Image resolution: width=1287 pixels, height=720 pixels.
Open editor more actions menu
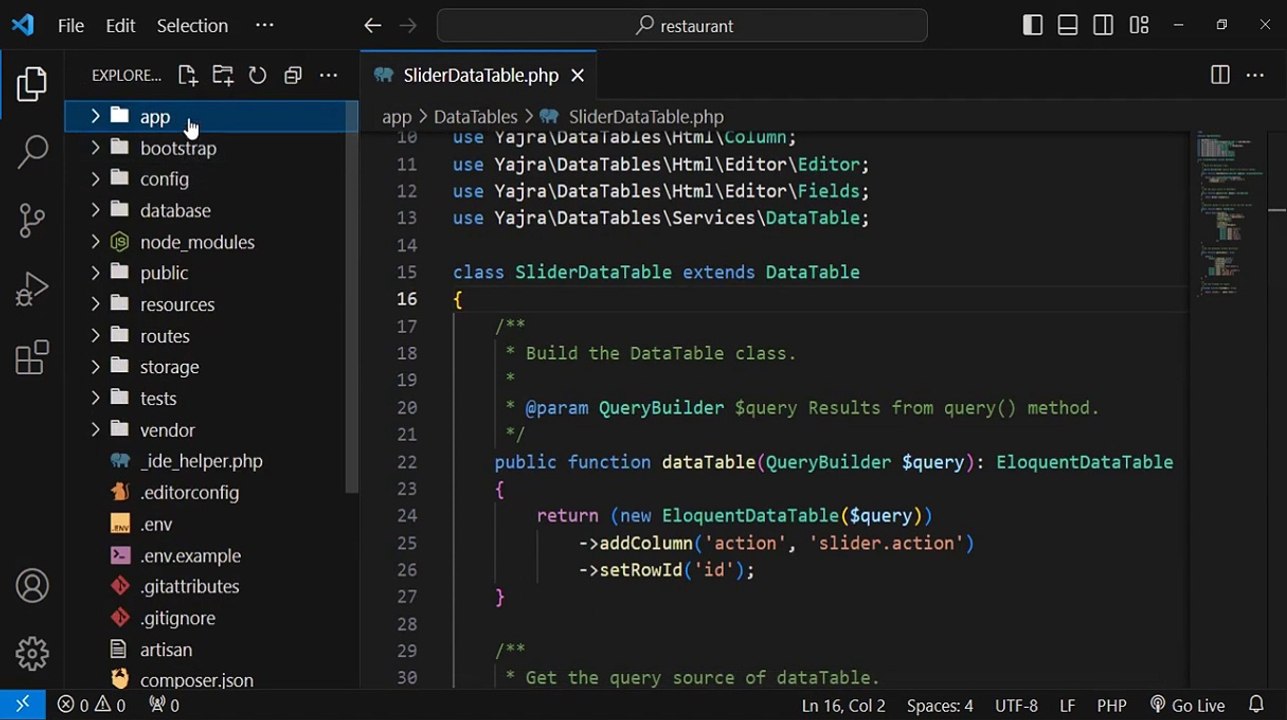point(1255,75)
